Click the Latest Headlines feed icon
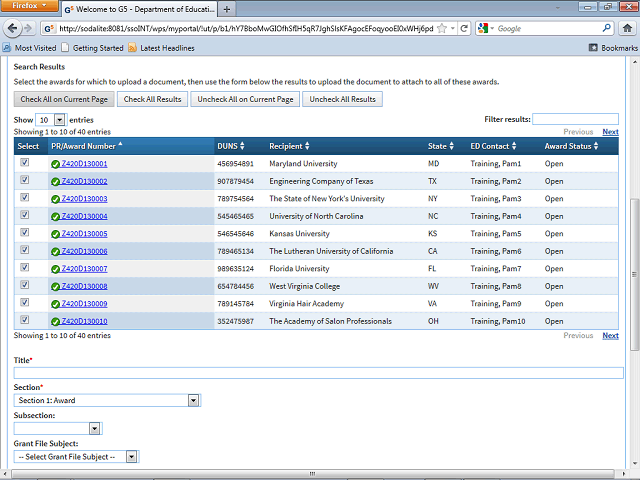The width and height of the screenshot is (640, 480). tap(132, 47)
